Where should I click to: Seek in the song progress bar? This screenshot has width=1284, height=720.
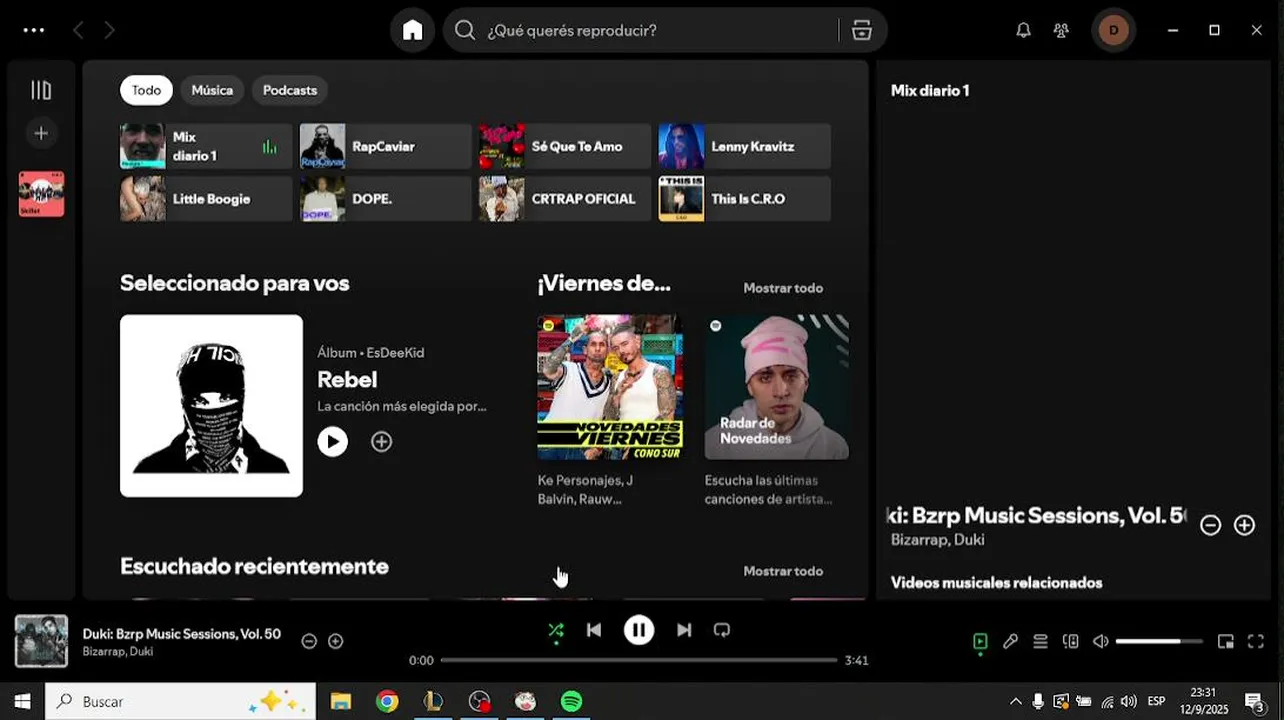[639, 660]
